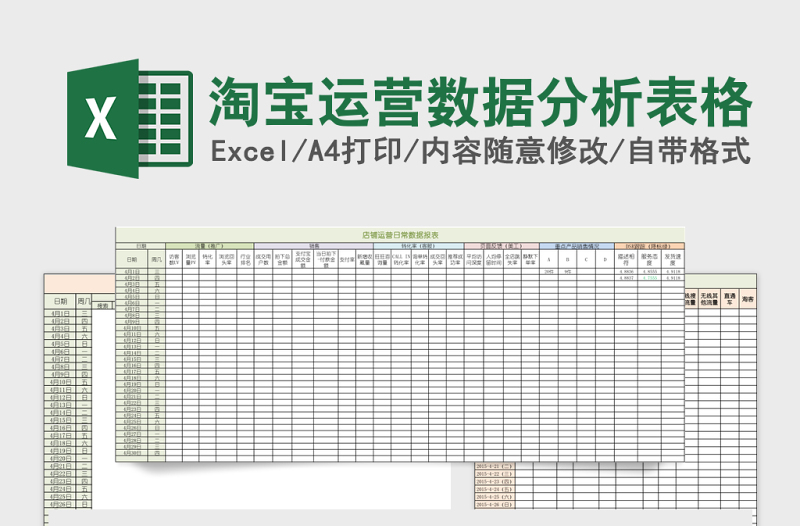
Task: Select the 2015-4-24 (五) date row
Action: (494, 489)
